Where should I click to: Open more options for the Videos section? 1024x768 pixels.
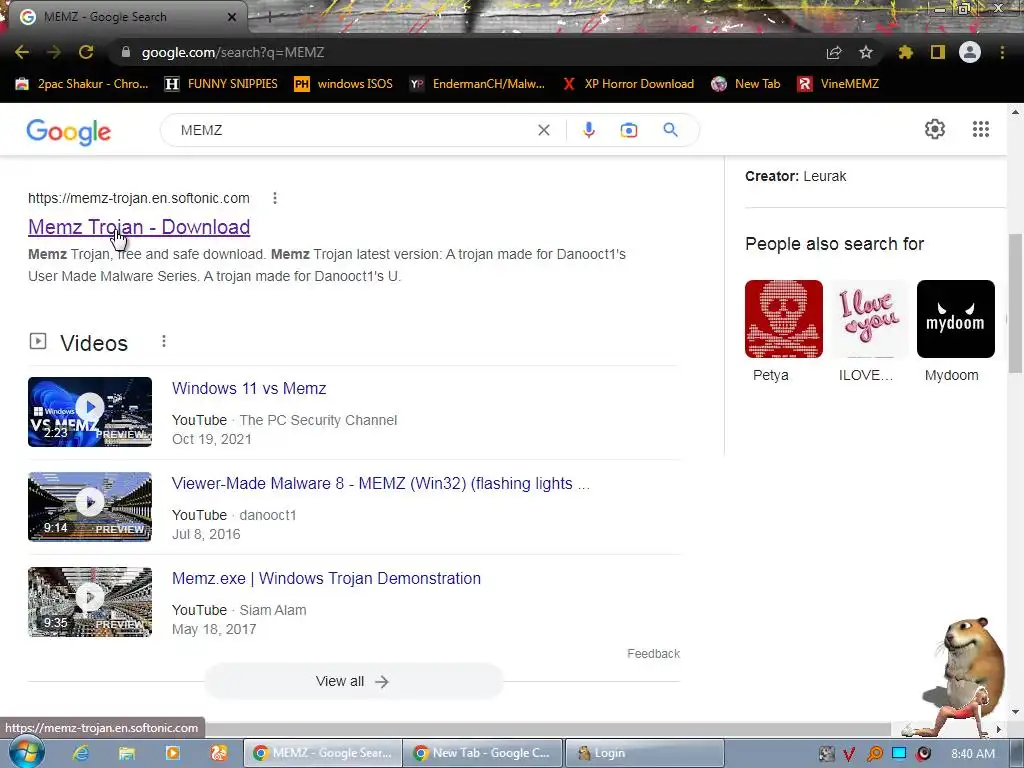[x=164, y=341]
